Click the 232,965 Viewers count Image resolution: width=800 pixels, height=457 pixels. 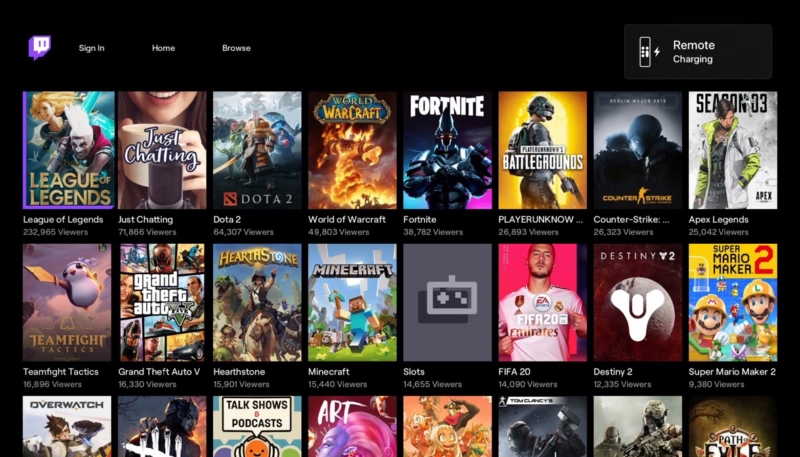pyautogui.click(x=56, y=232)
